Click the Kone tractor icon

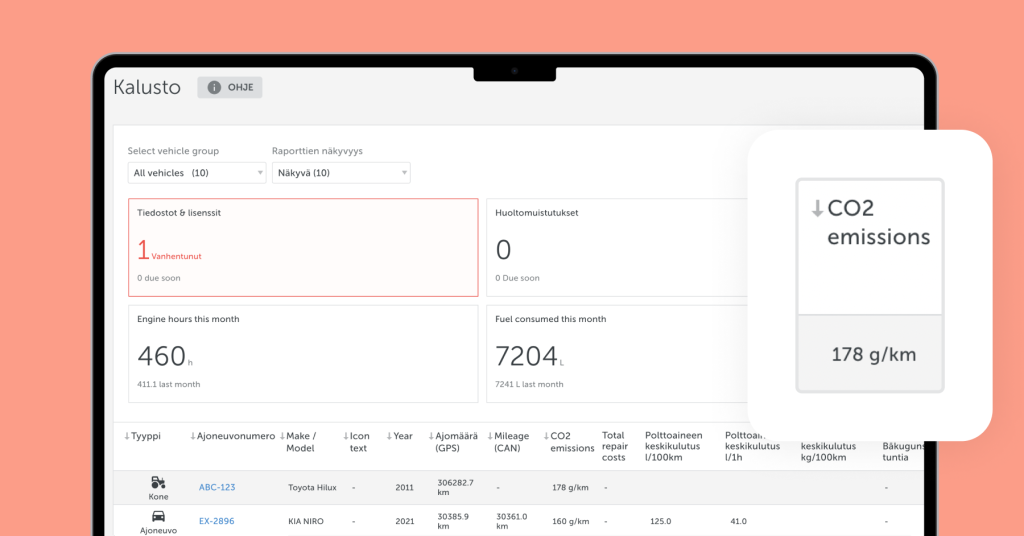158,482
